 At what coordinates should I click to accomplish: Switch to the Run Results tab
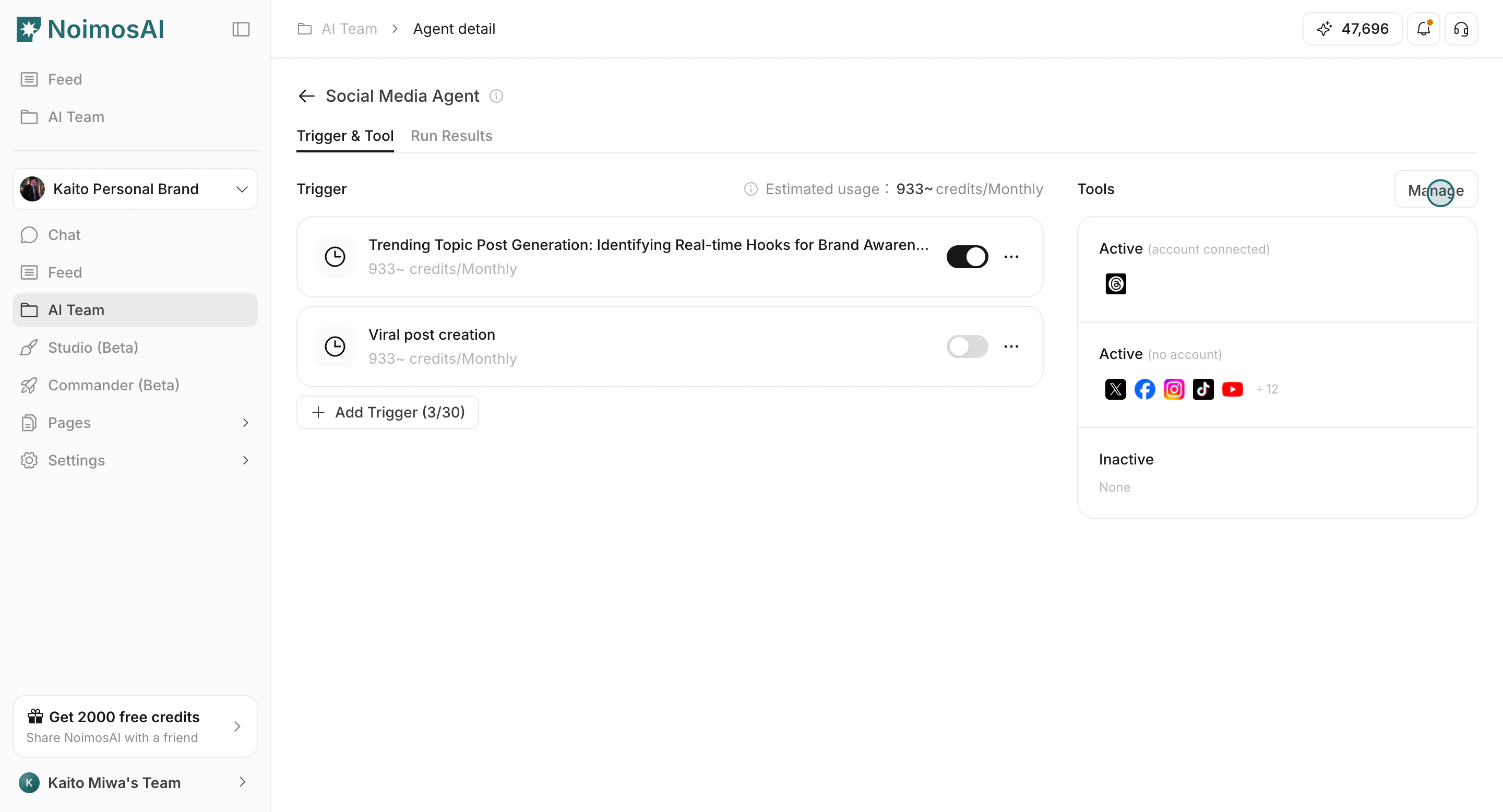(451, 136)
